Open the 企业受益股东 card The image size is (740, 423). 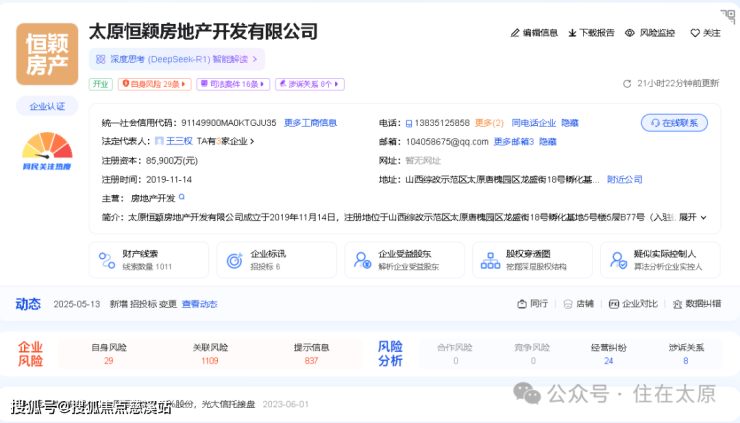404,260
